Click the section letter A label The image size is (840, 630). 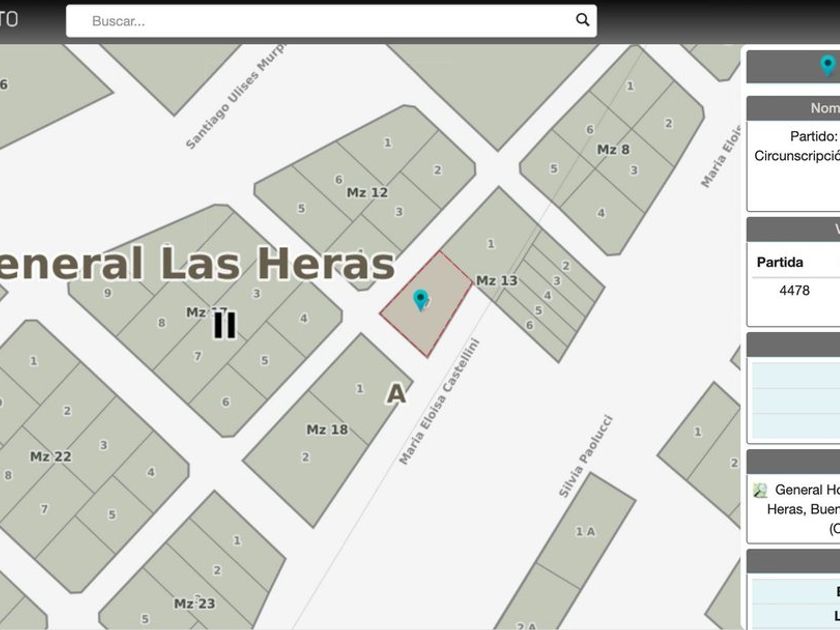coord(396,394)
